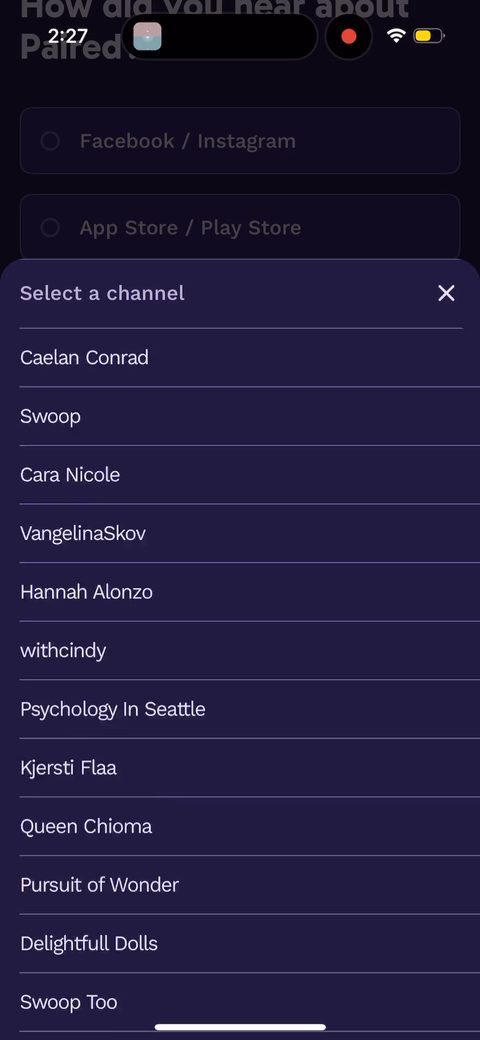Choose Caelan Conrad channel

[x=241, y=358]
